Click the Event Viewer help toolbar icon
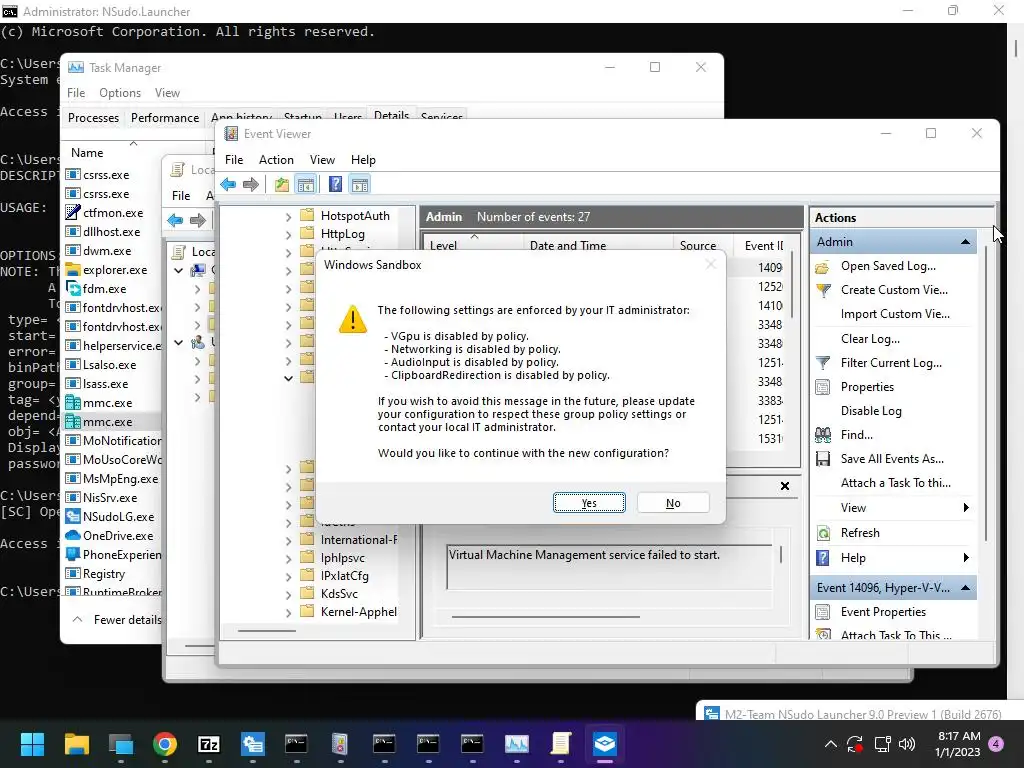The height and width of the screenshot is (768, 1024). [x=335, y=185]
